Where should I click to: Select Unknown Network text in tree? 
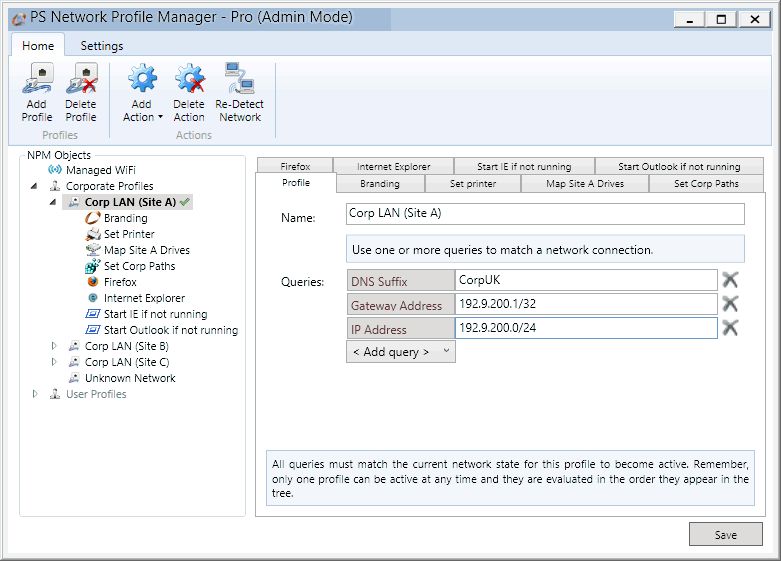tap(130, 378)
